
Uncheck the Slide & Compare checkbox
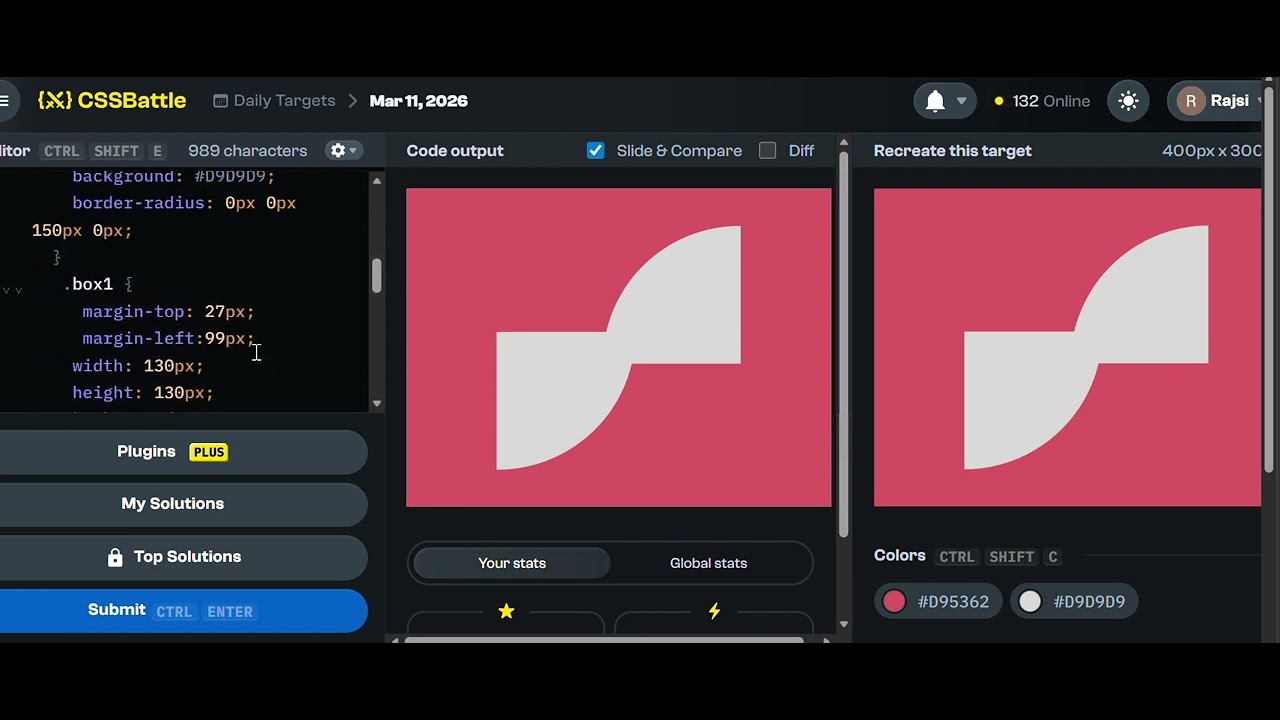pos(595,151)
